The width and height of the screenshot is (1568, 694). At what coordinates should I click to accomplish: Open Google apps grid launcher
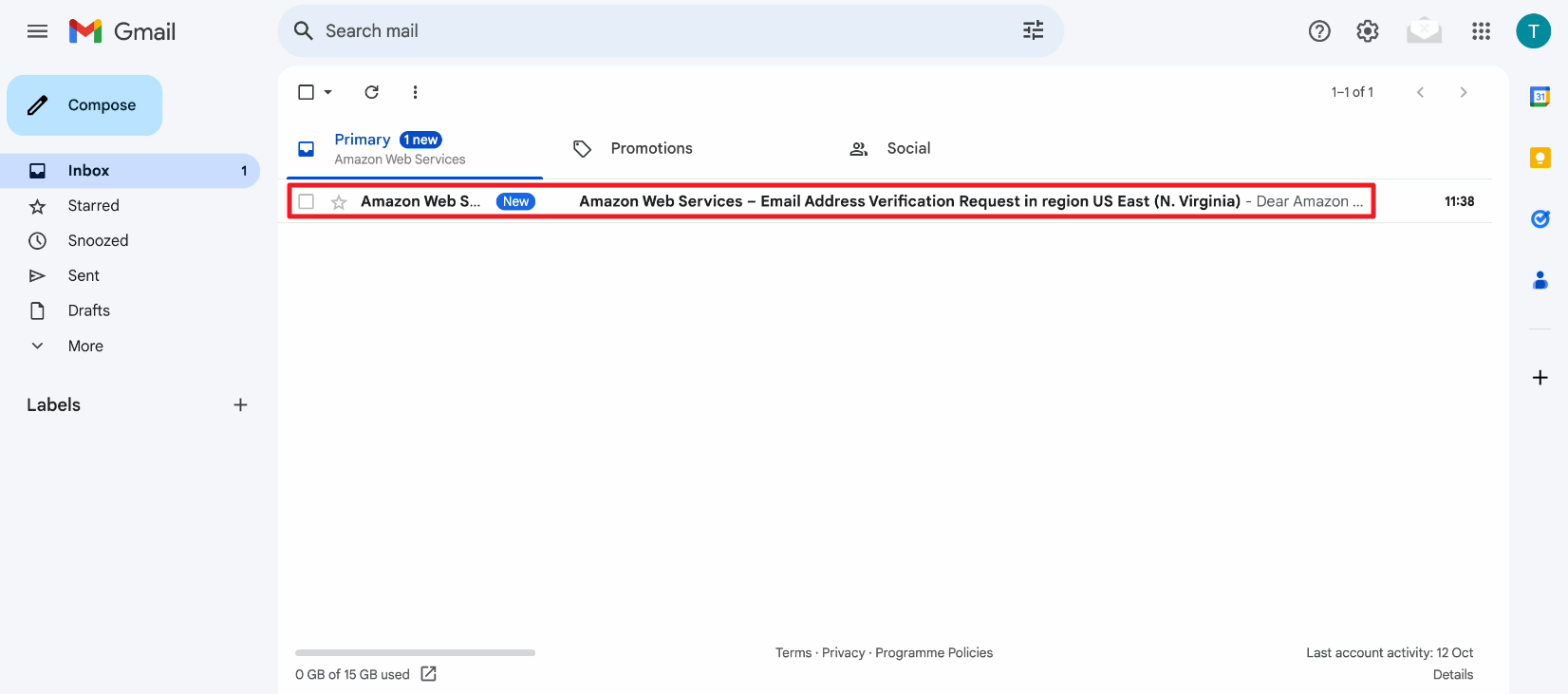[x=1481, y=31]
